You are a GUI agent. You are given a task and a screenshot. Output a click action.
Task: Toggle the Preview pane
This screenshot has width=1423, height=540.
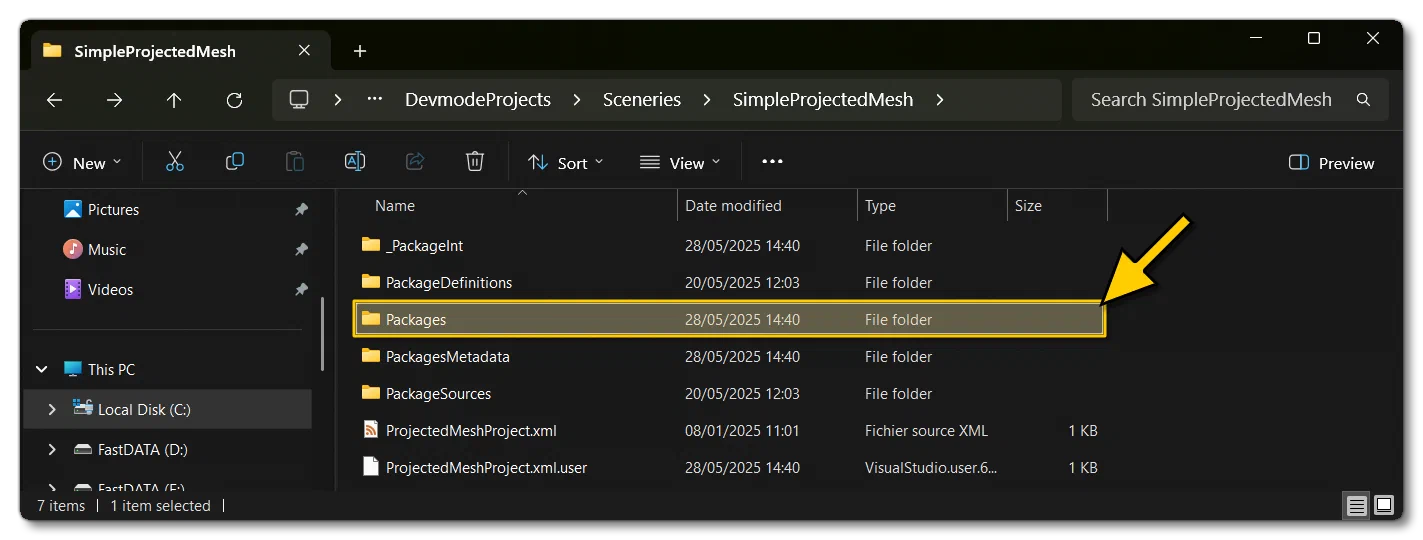1332,163
